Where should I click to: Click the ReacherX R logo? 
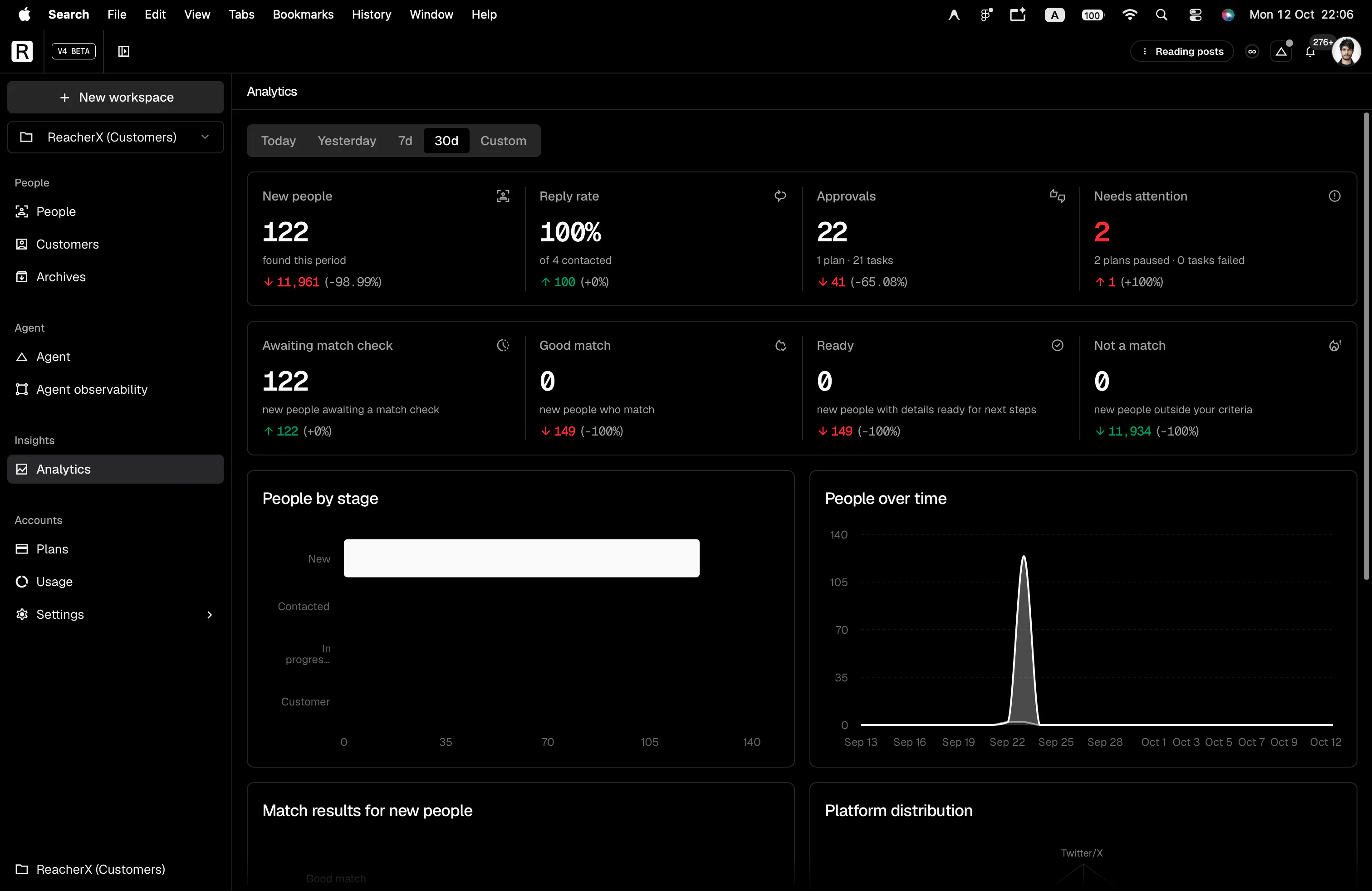click(x=22, y=51)
